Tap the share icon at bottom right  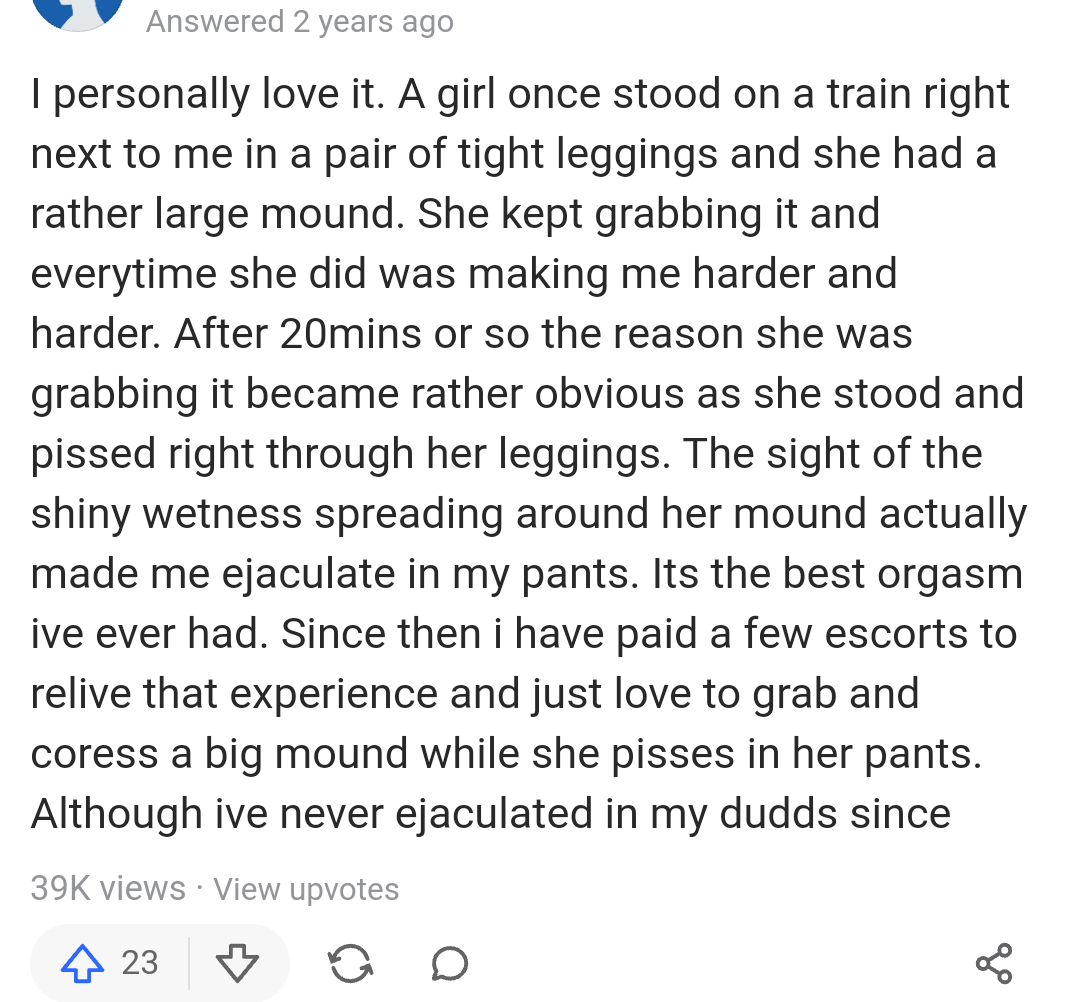(x=993, y=963)
